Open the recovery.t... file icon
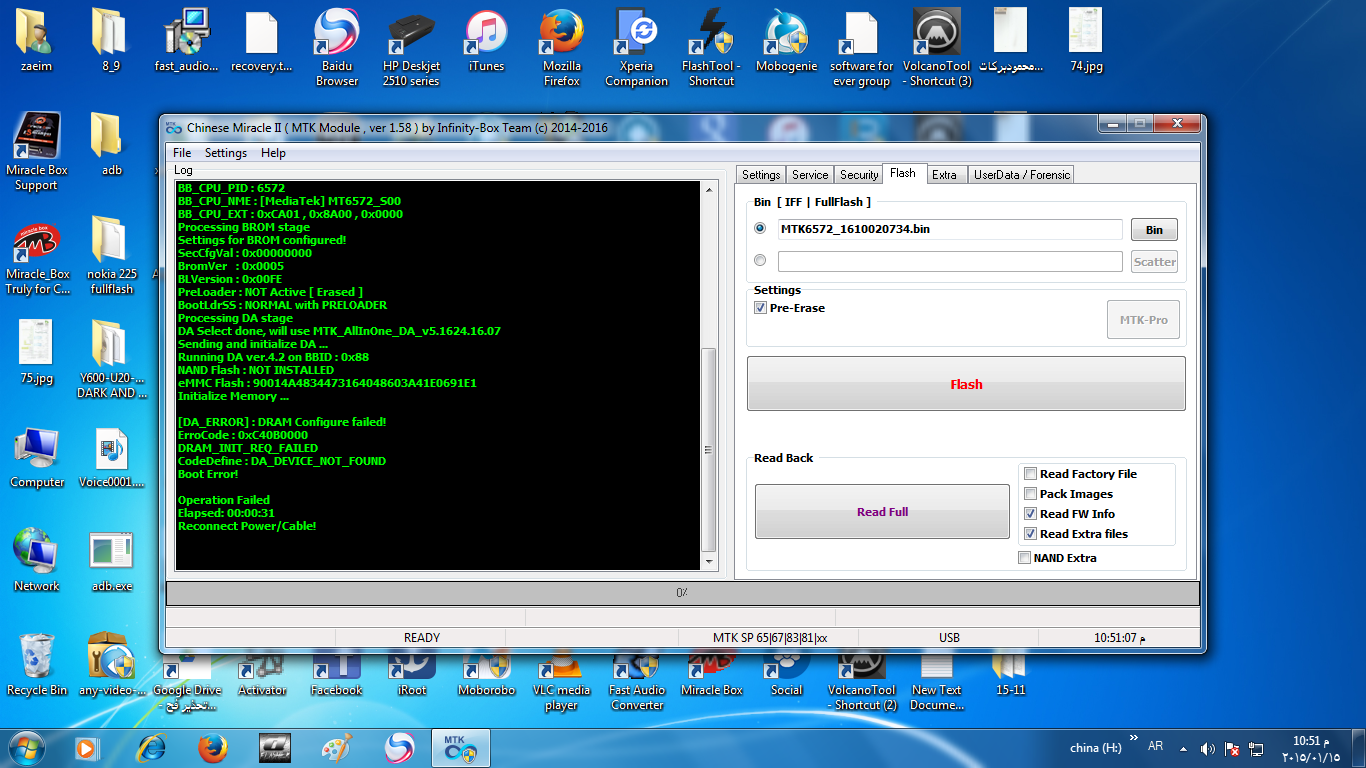Viewport: 1366px width, 768px height. point(261,41)
